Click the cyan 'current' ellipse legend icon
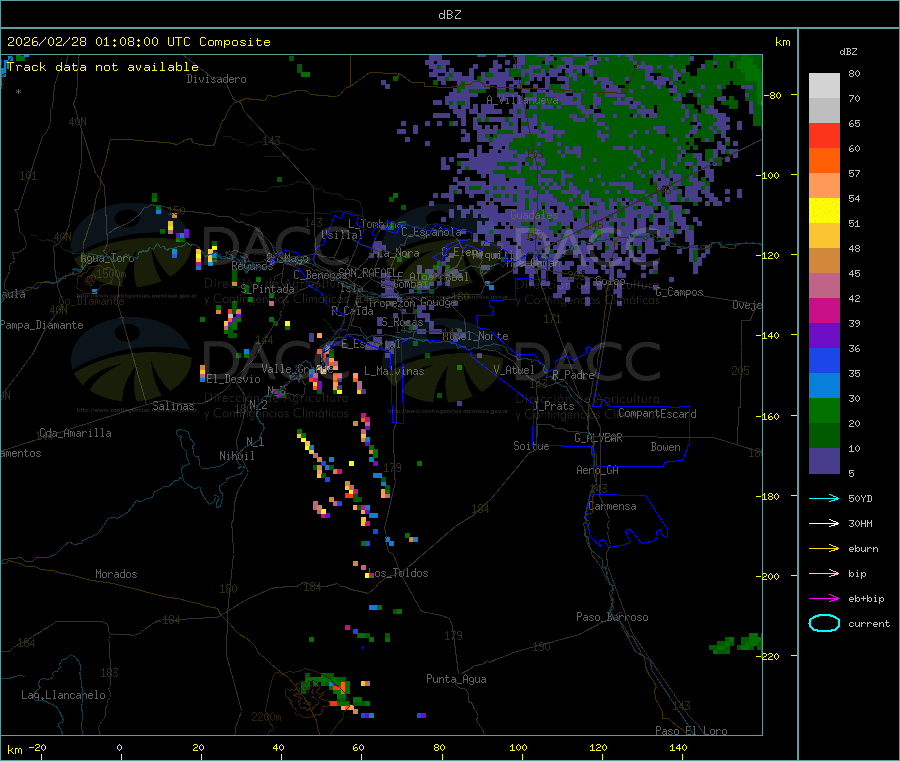Image resolution: width=900 pixels, height=761 pixels. pos(824,623)
